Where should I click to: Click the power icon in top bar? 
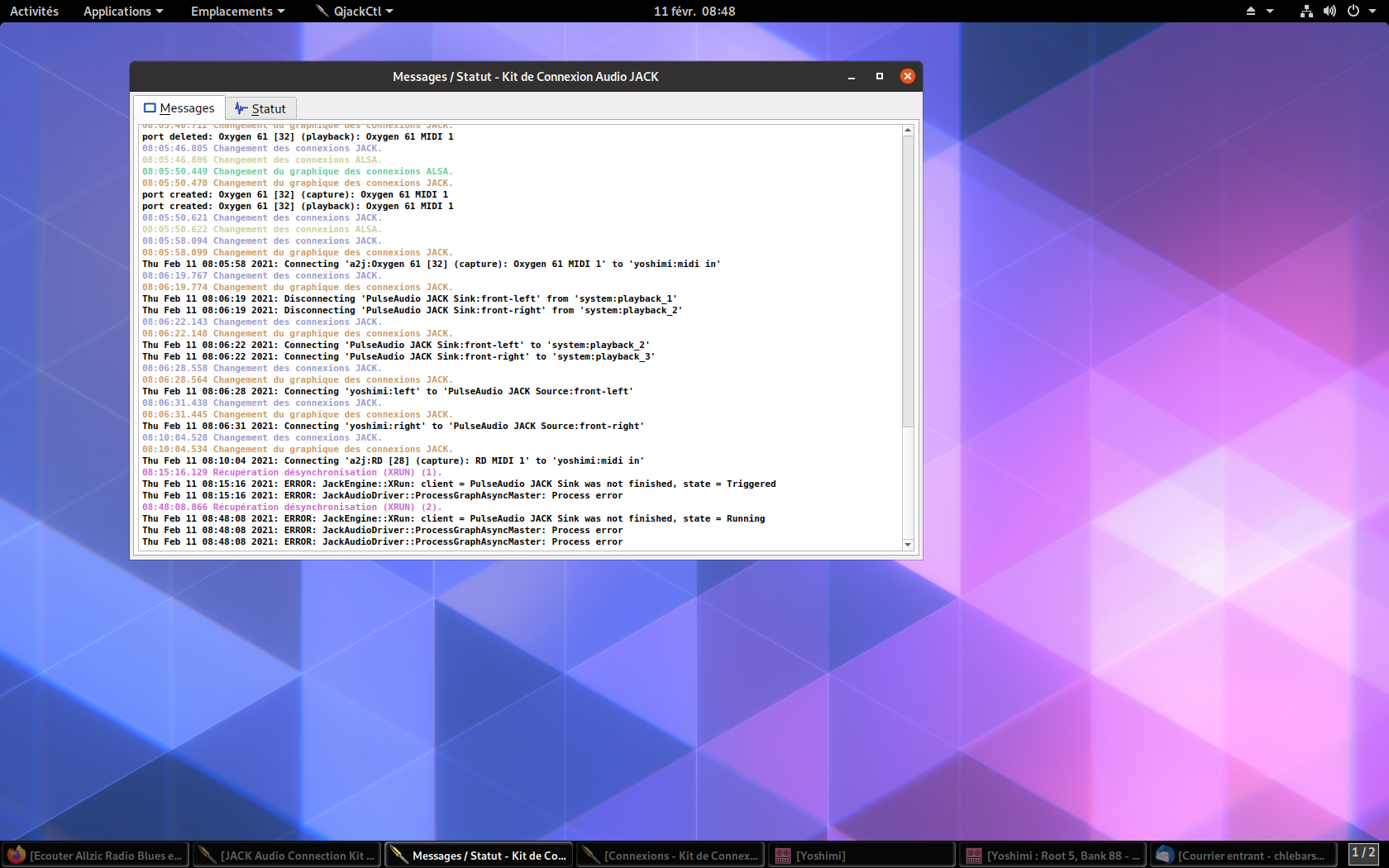(1353, 11)
